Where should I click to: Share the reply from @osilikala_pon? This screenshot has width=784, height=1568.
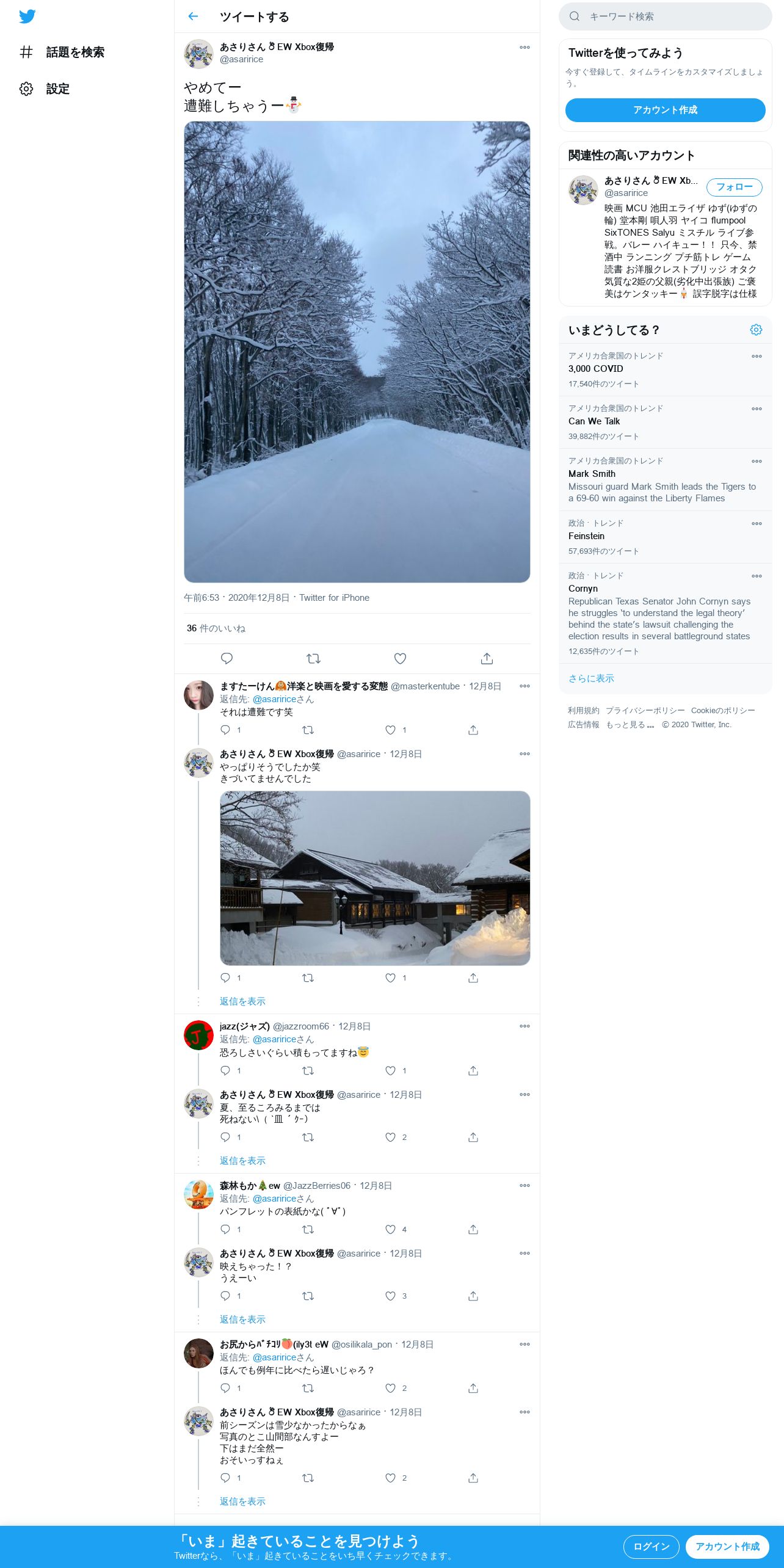pos(473,1388)
